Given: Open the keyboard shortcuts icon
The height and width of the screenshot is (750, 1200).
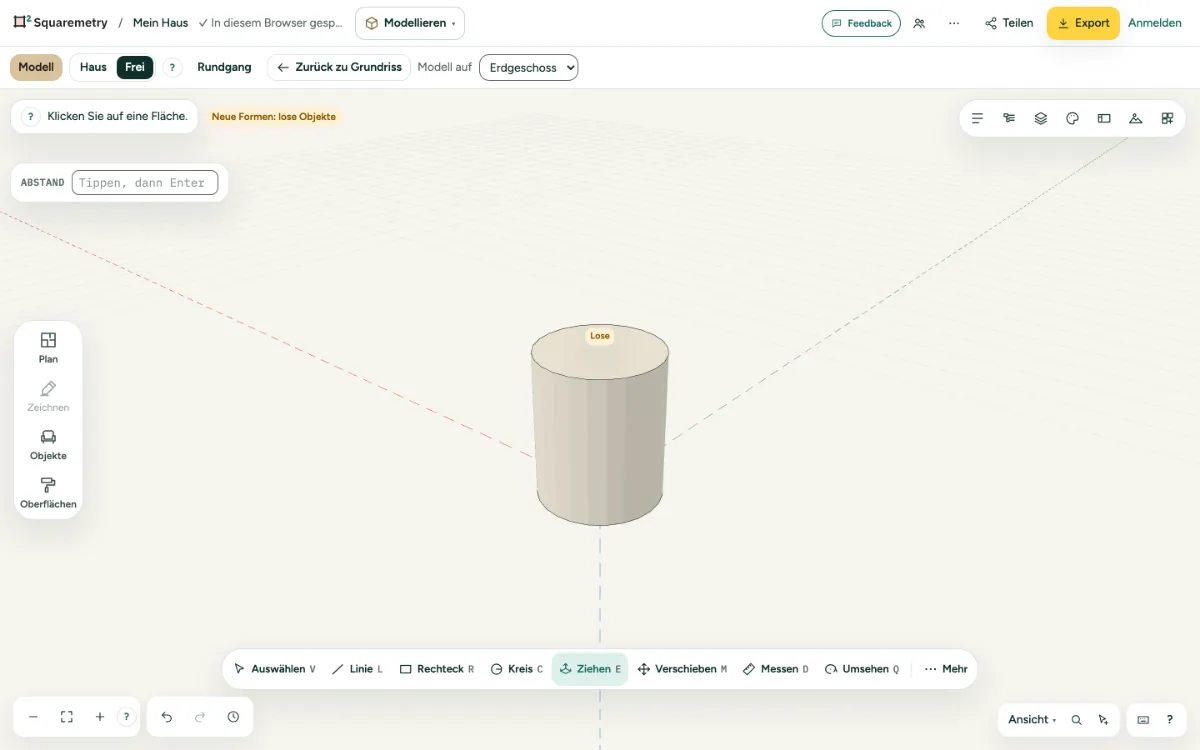Looking at the screenshot, I should tap(1143, 720).
